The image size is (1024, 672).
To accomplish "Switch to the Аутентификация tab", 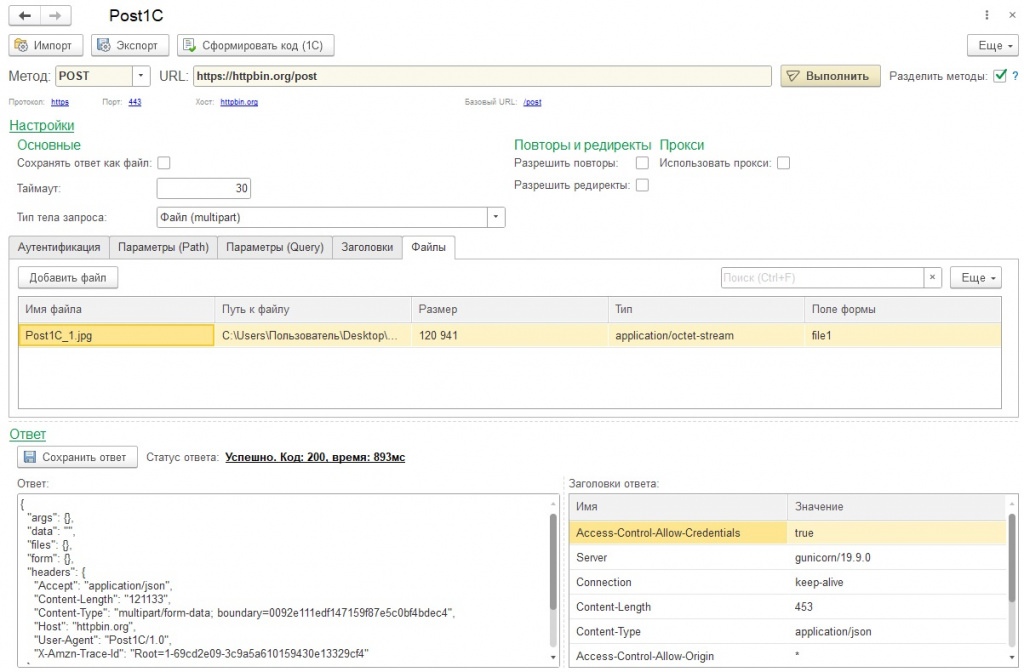I will pyautogui.click(x=59, y=248).
